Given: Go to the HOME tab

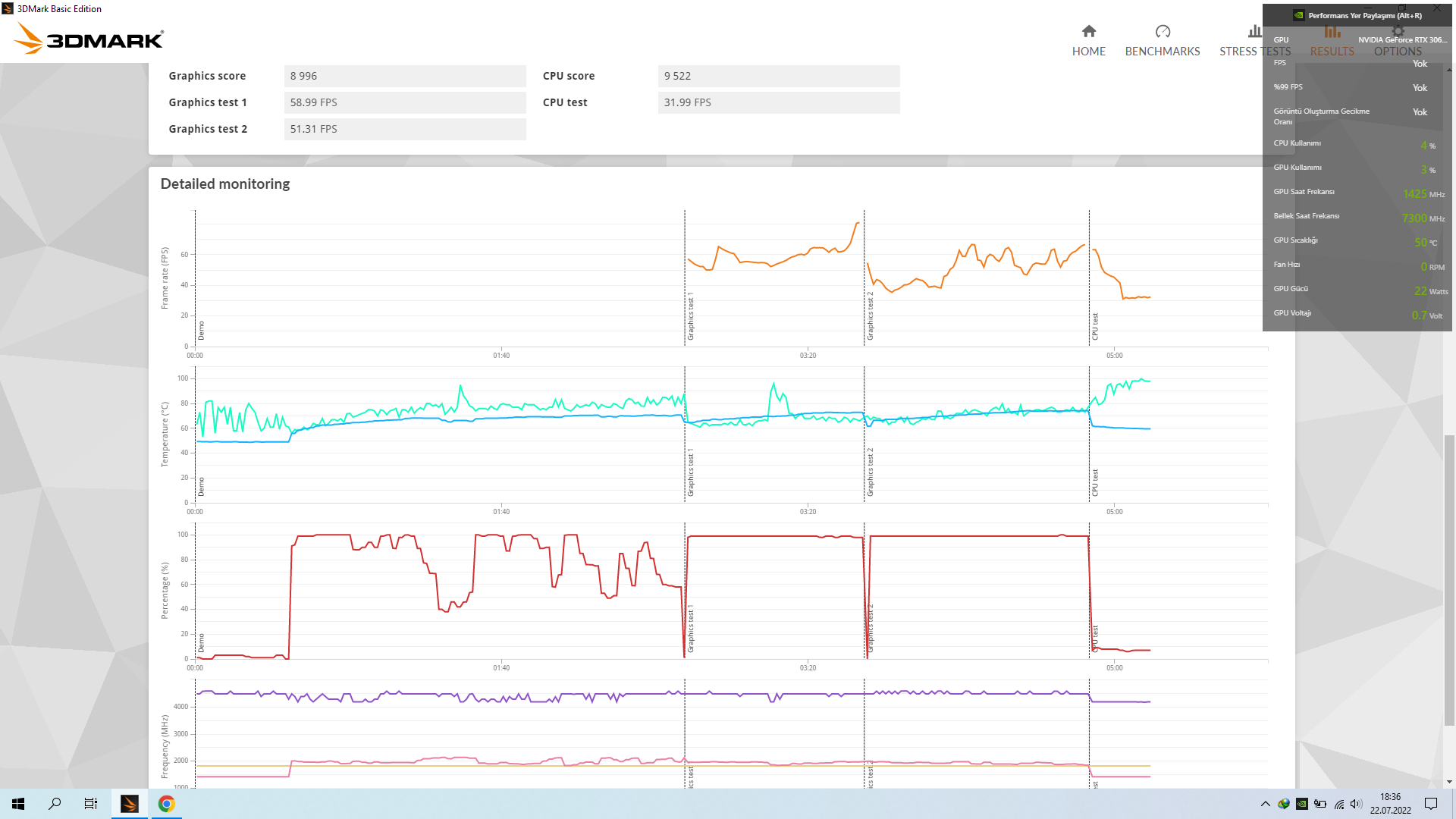Looking at the screenshot, I should (1088, 51).
